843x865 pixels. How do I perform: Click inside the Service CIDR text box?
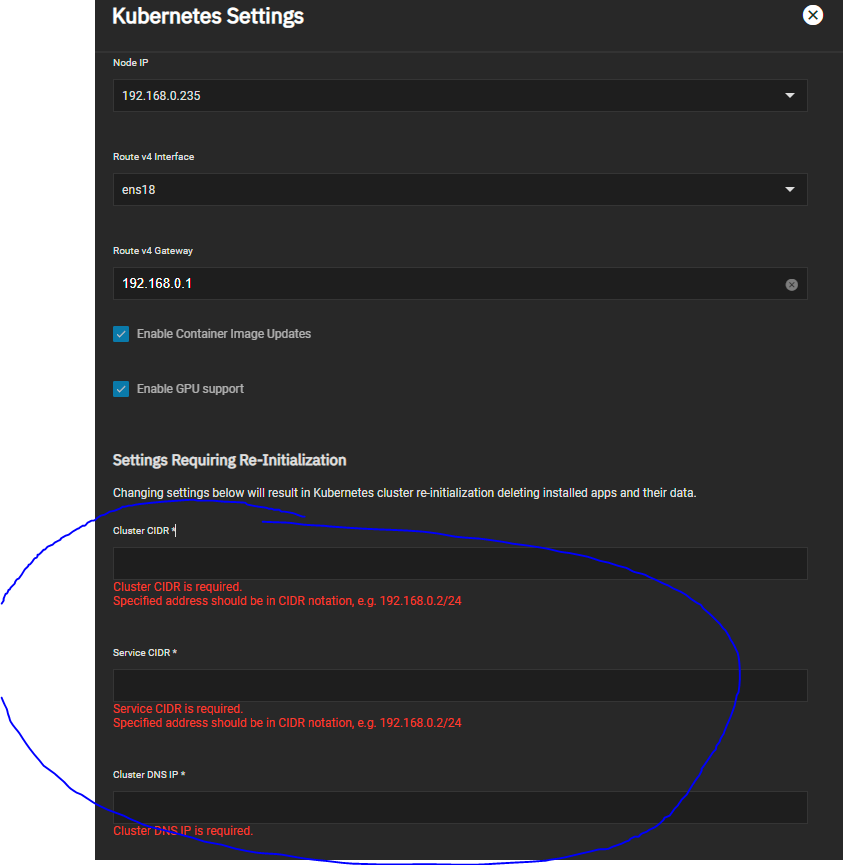pyautogui.click(x=460, y=685)
